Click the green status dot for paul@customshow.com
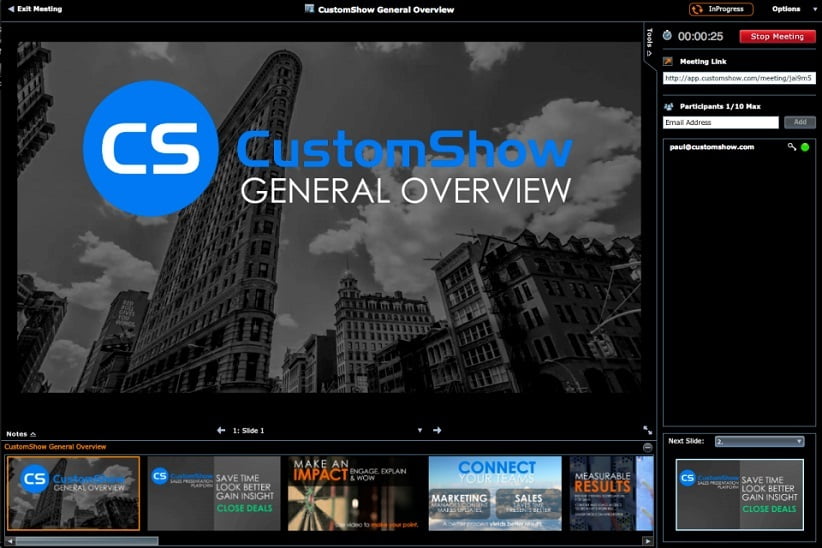Image resolution: width=822 pixels, height=548 pixels. (x=805, y=147)
